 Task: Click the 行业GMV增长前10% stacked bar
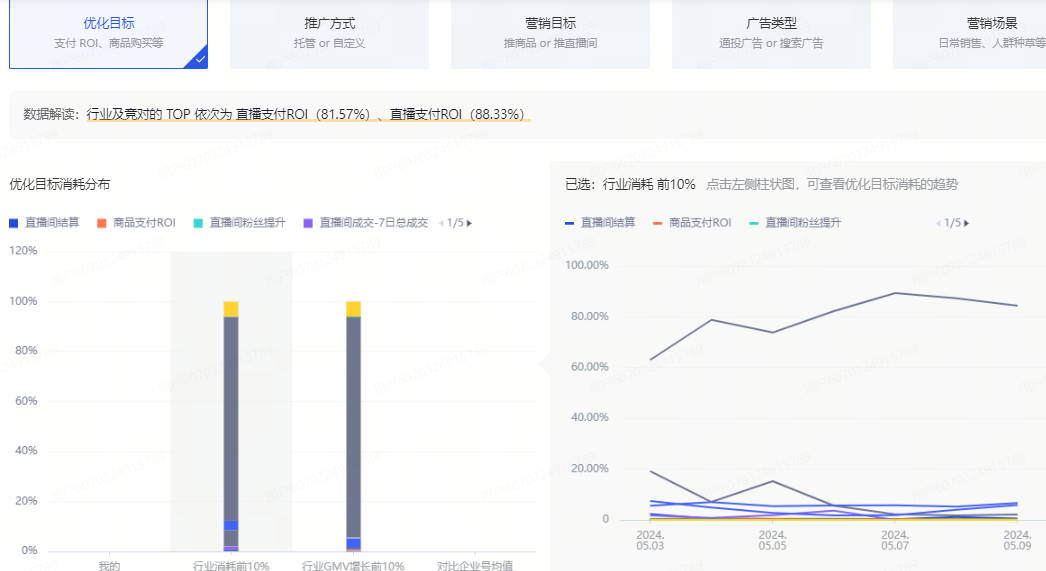[x=353, y=420]
